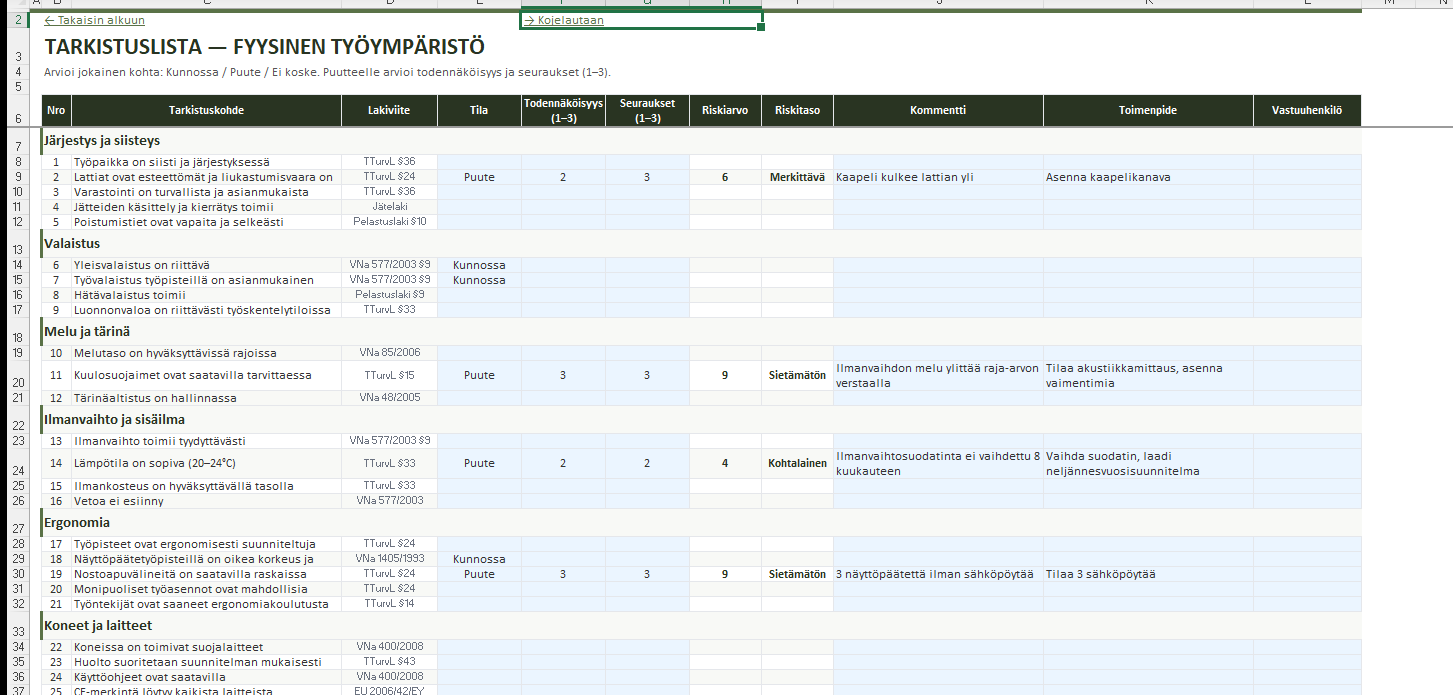Click the Vastuuhenkilö column heading
This screenshot has width=1453, height=695.
click(1307, 110)
